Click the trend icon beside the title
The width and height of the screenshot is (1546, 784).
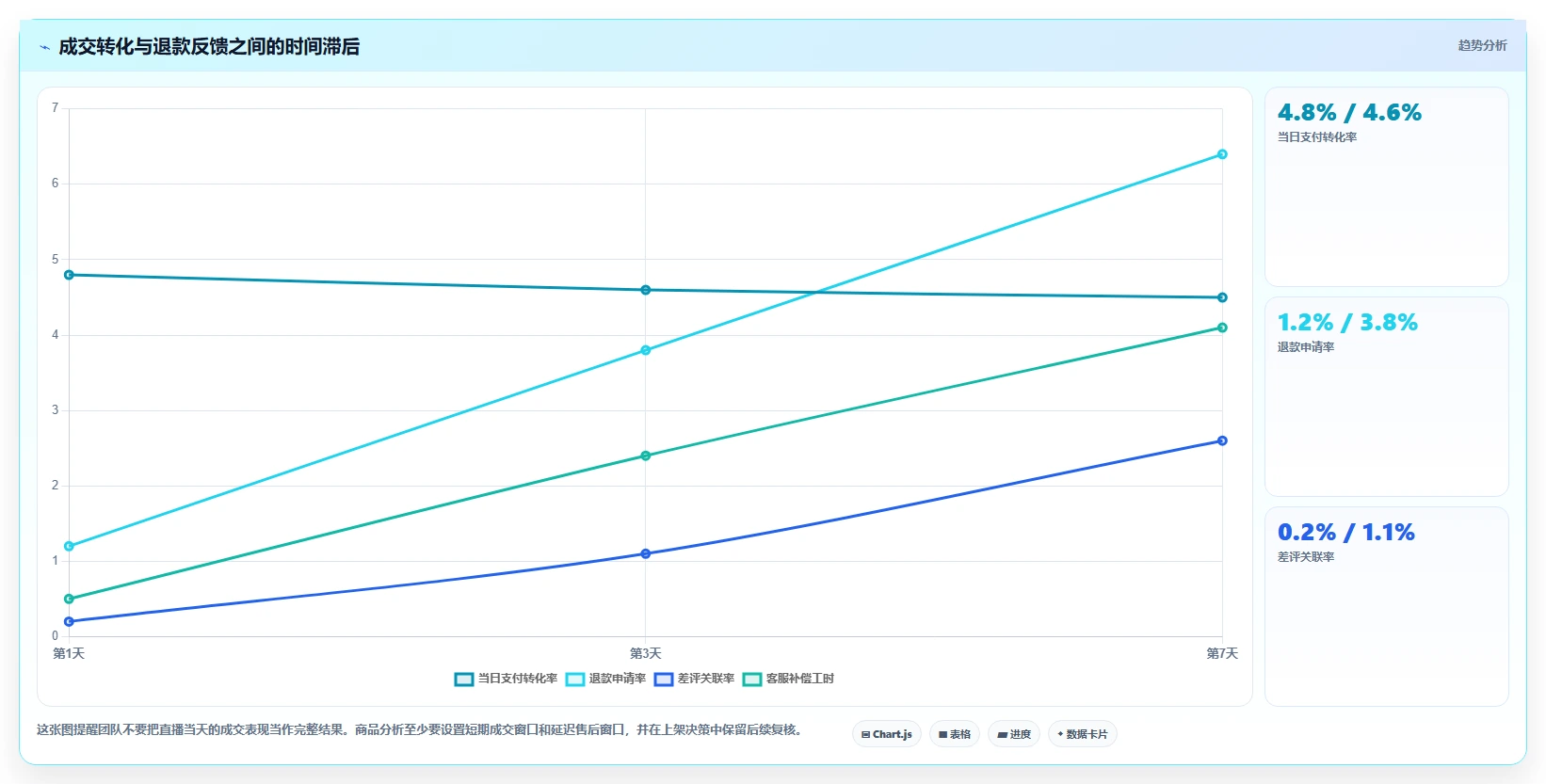pos(44,47)
